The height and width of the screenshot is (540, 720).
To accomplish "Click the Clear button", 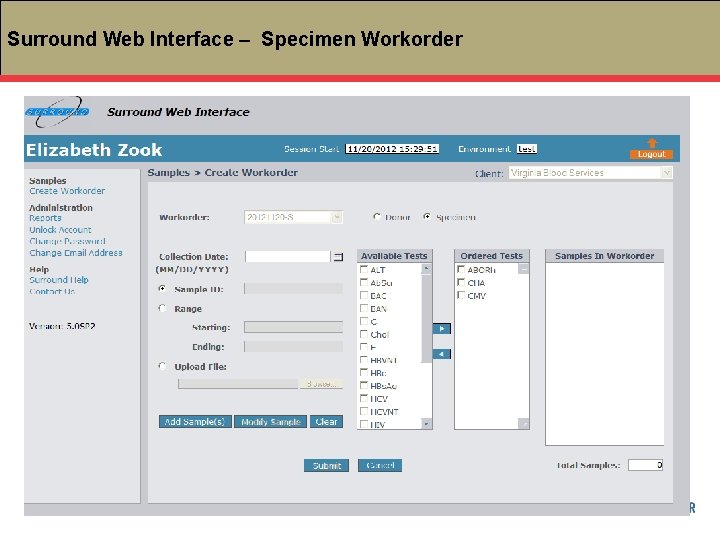I will point(326,422).
